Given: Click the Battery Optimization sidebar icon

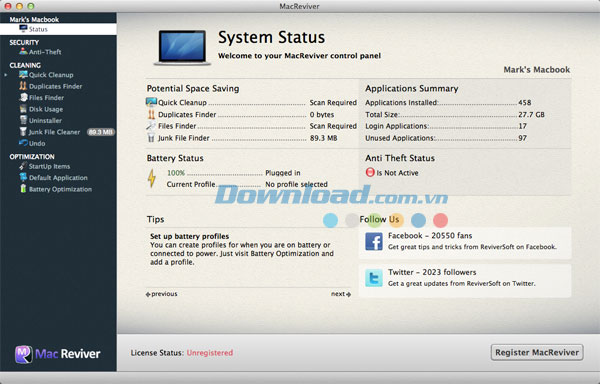Looking at the screenshot, I should coord(23,189).
